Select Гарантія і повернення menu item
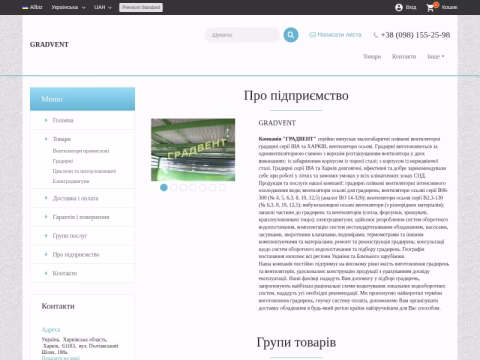Image resolution: width=480 pixels, height=360 pixels. pos(81,217)
